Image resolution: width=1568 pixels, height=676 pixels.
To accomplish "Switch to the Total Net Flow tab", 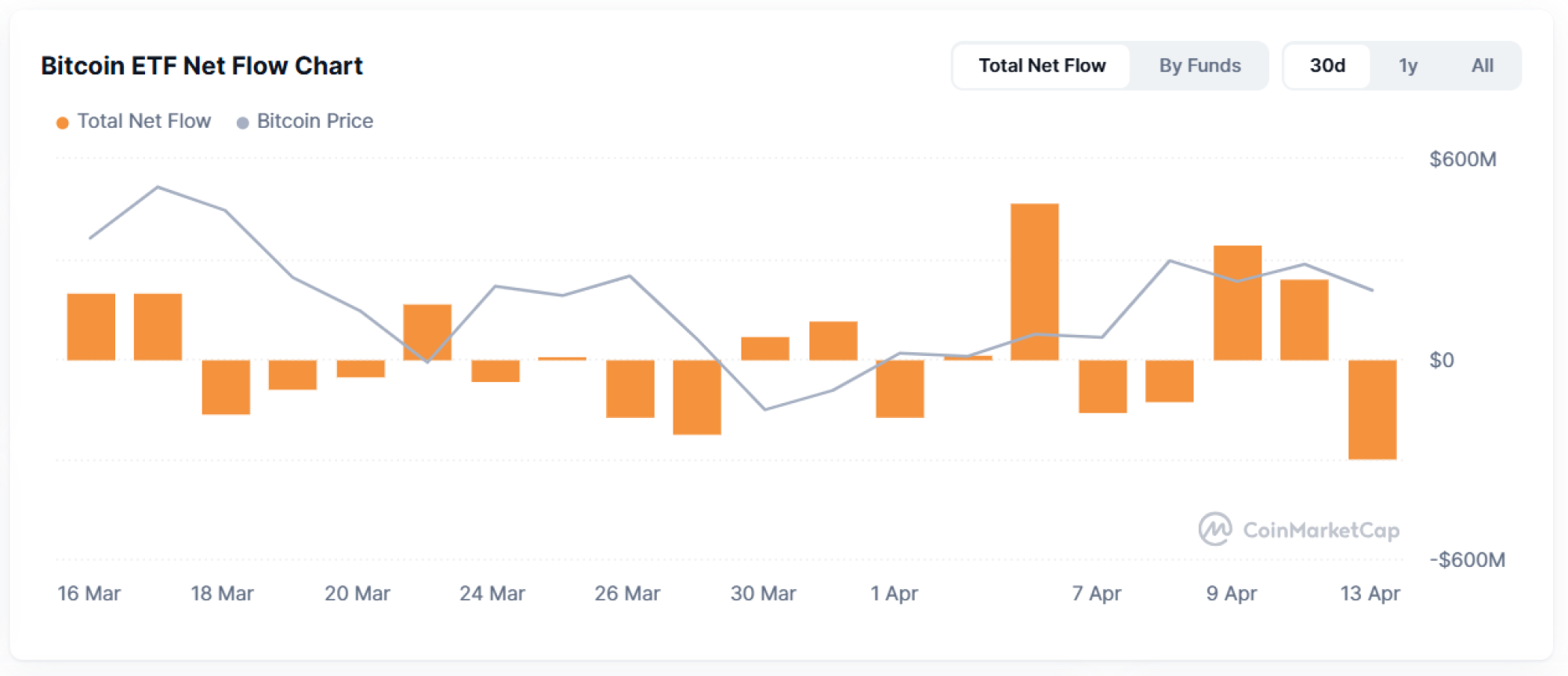I will 1042,66.
